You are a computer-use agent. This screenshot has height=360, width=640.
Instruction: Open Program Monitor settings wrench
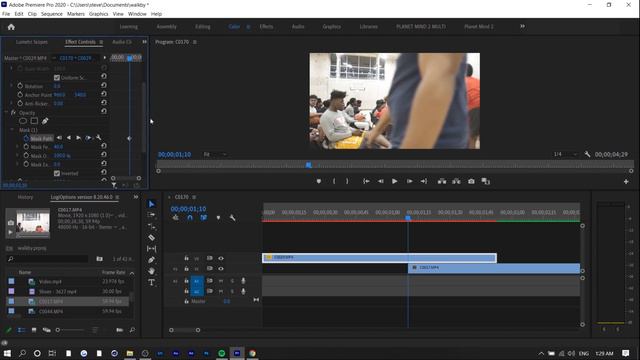click(x=587, y=154)
